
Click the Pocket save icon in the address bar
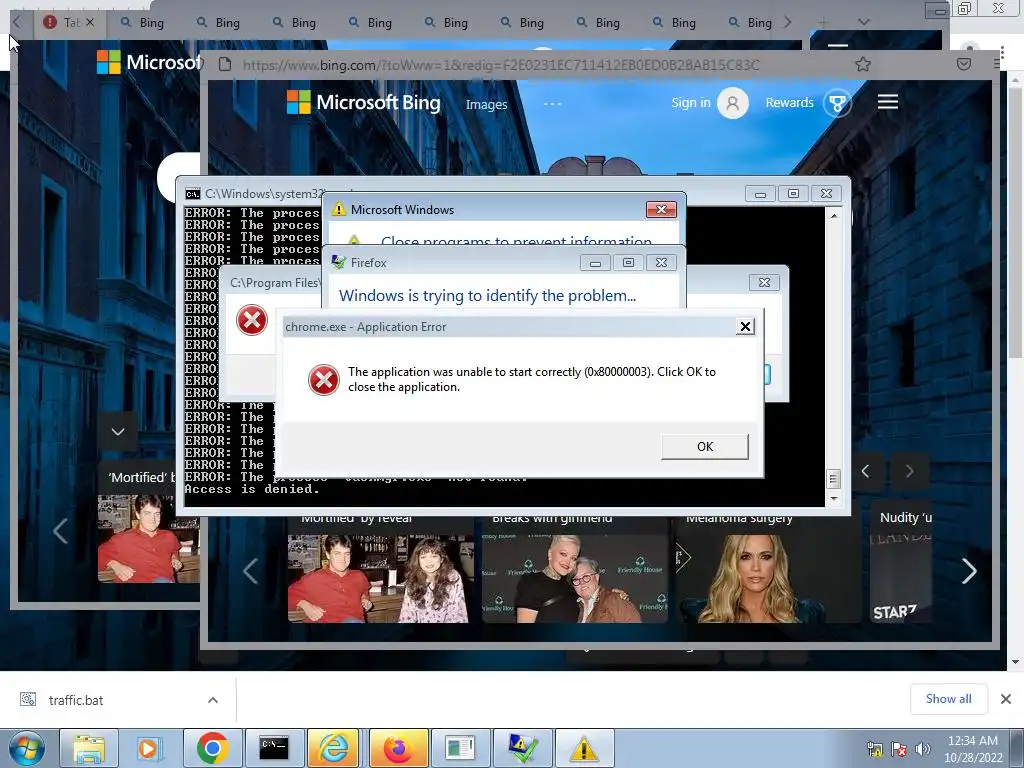[964, 64]
